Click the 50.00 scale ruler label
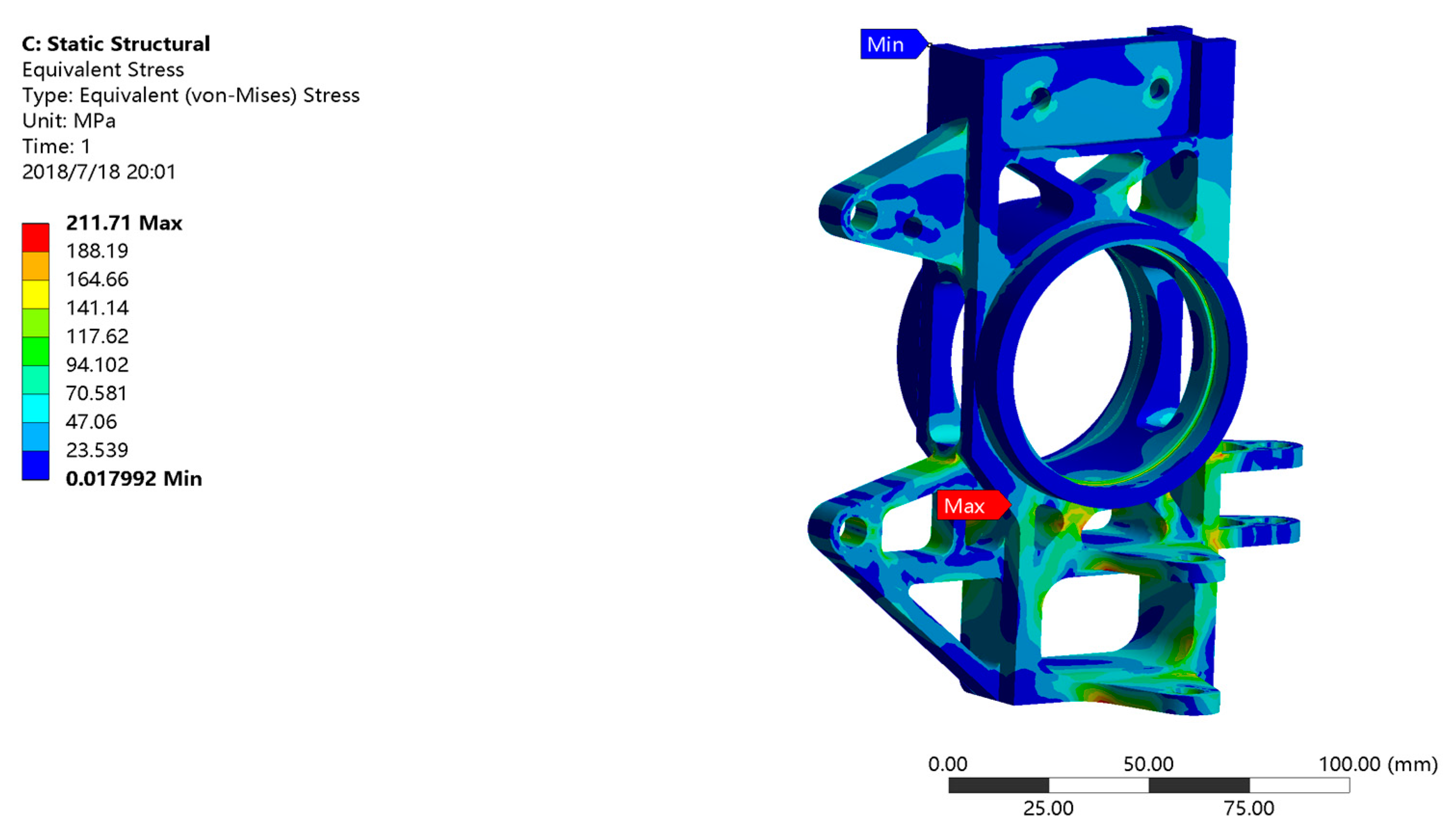The width and height of the screenshot is (1456, 836). tap(1148, 764)
